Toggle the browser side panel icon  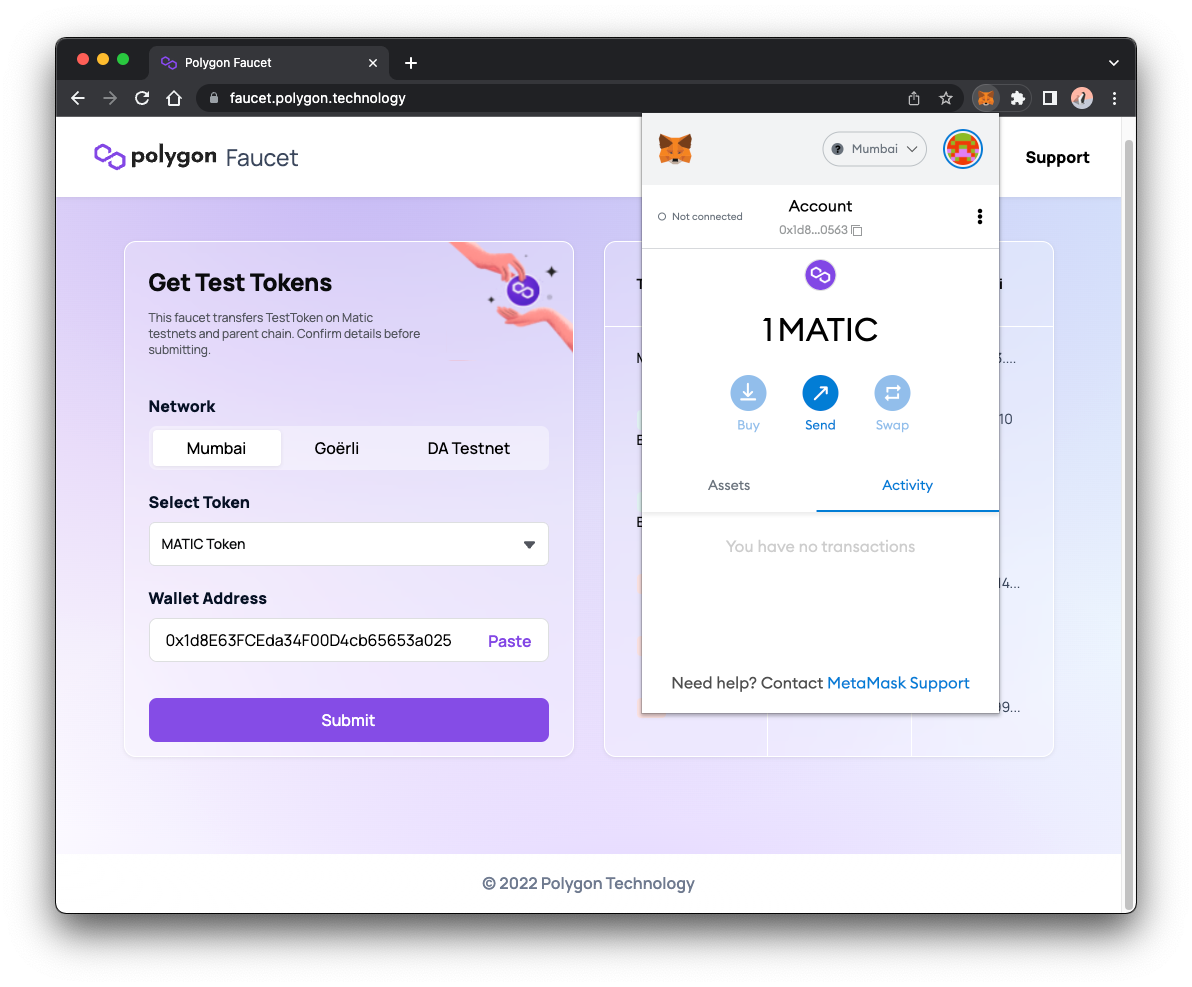pos(1050,98)
